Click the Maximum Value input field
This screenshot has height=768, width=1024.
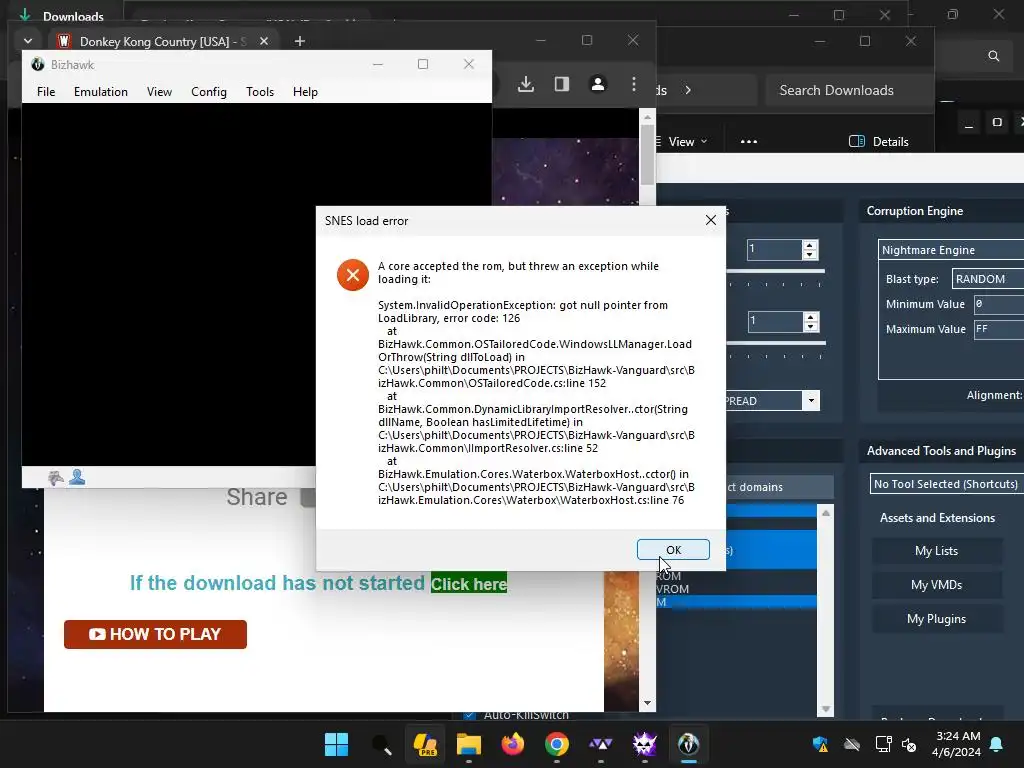tap(999, 329)
